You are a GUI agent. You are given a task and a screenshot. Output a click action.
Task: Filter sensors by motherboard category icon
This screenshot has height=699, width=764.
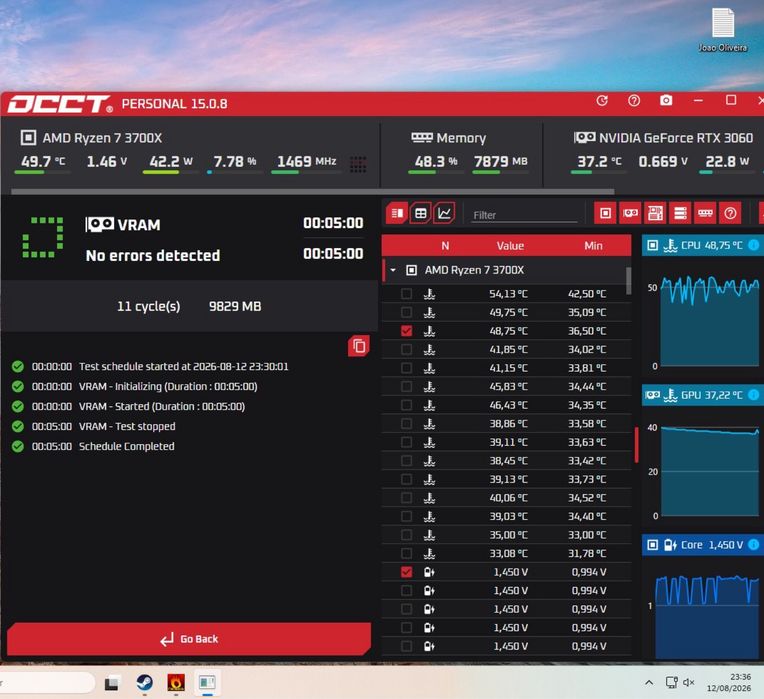tap(655, 213)
